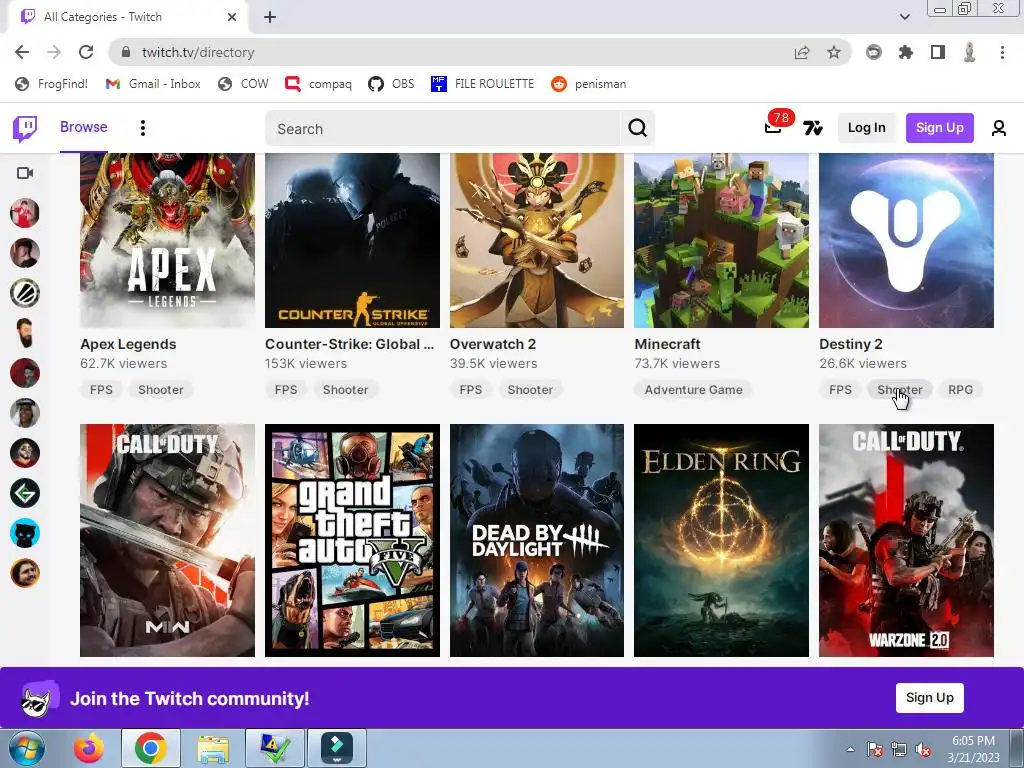Open the compaq bookmark

pyautogui.click(x=319, y=84)
